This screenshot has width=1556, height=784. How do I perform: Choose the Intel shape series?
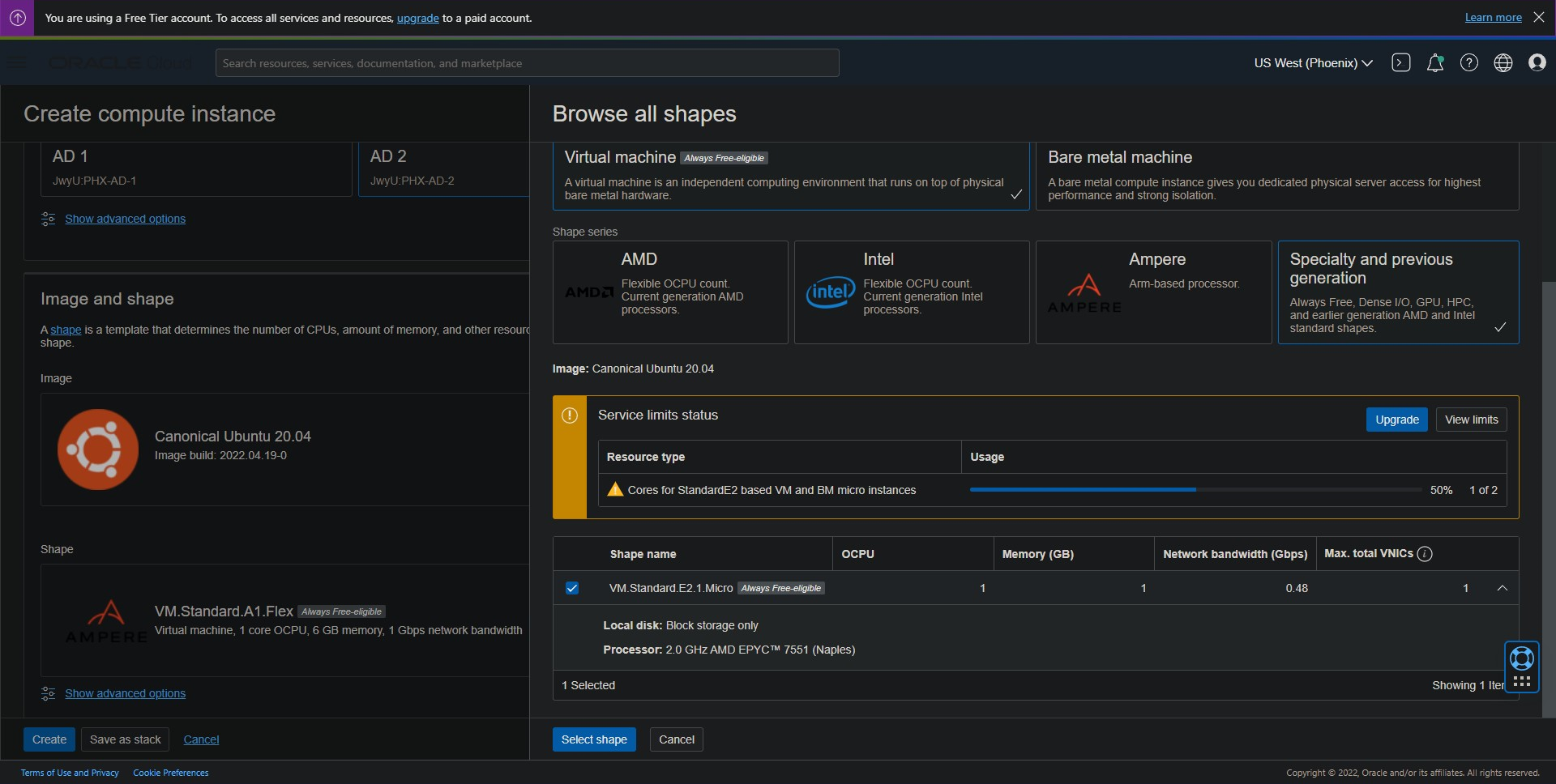tap(912, 292)
